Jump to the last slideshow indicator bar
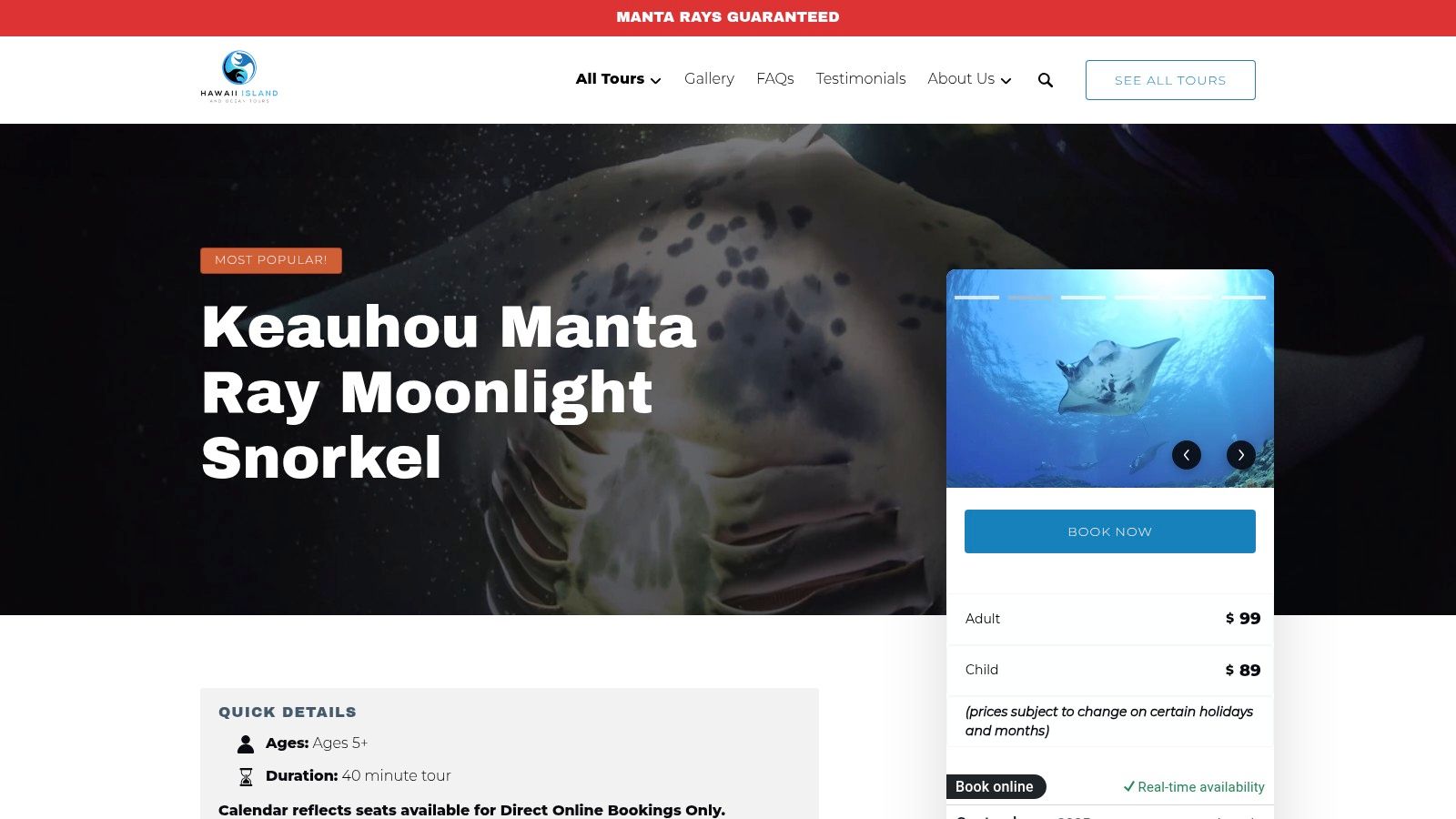1456x819 pixels. pos(1243,298)
